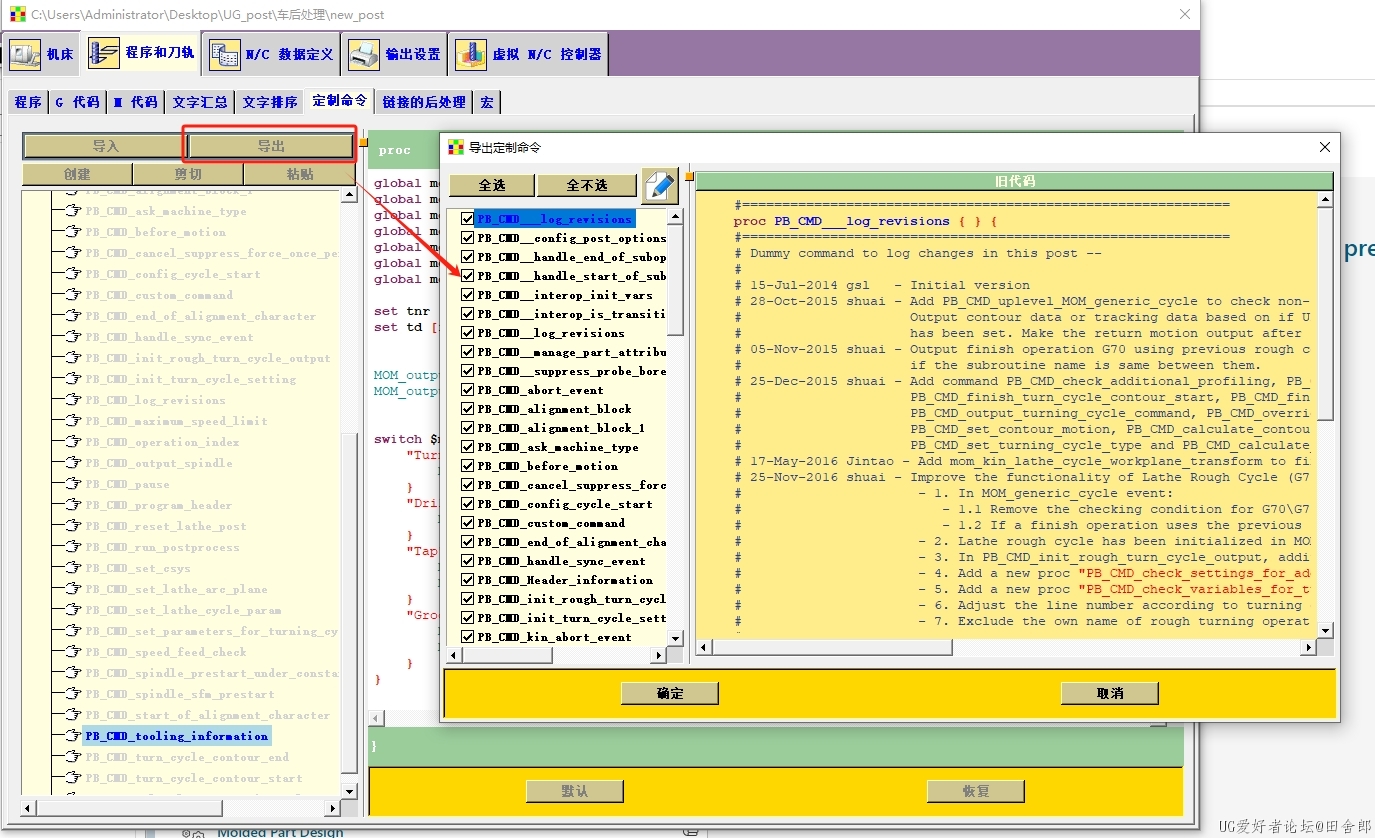This screenshot has width=1375, height=838.
Task: Click old code pane horizontal scroll right arrow
Action: click(x=1310, y=648)
